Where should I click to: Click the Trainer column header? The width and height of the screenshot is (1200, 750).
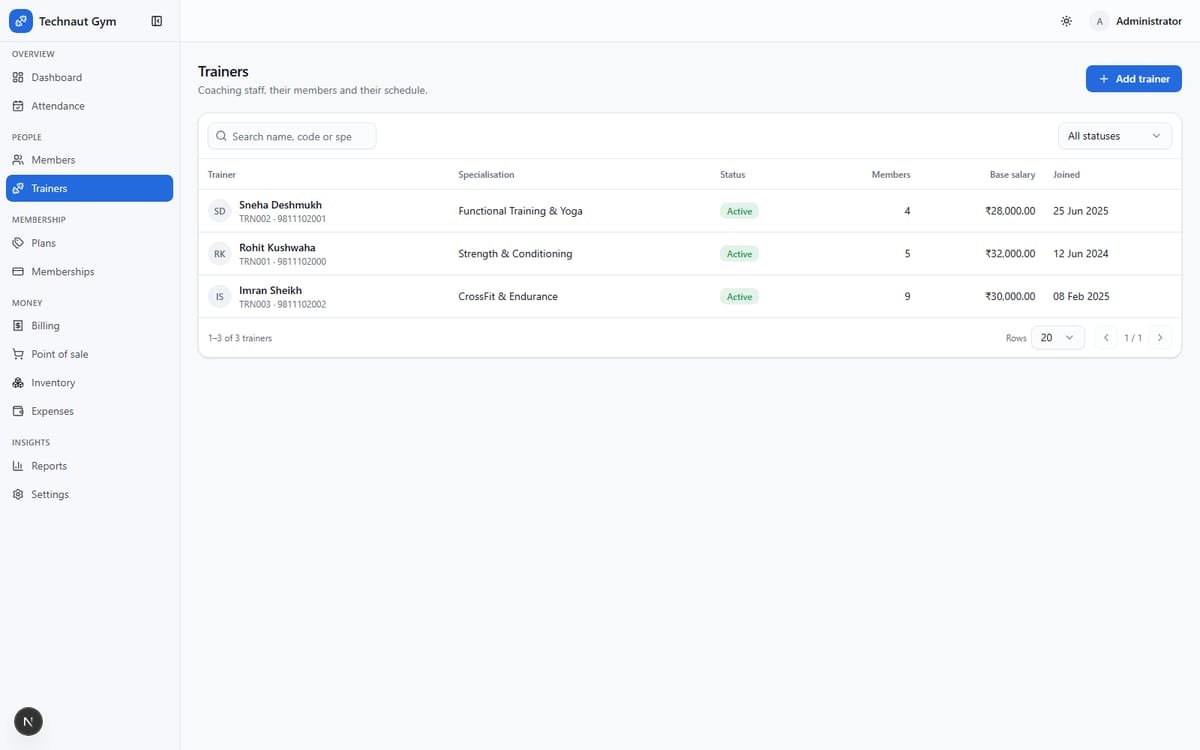[x=222, y=175]
